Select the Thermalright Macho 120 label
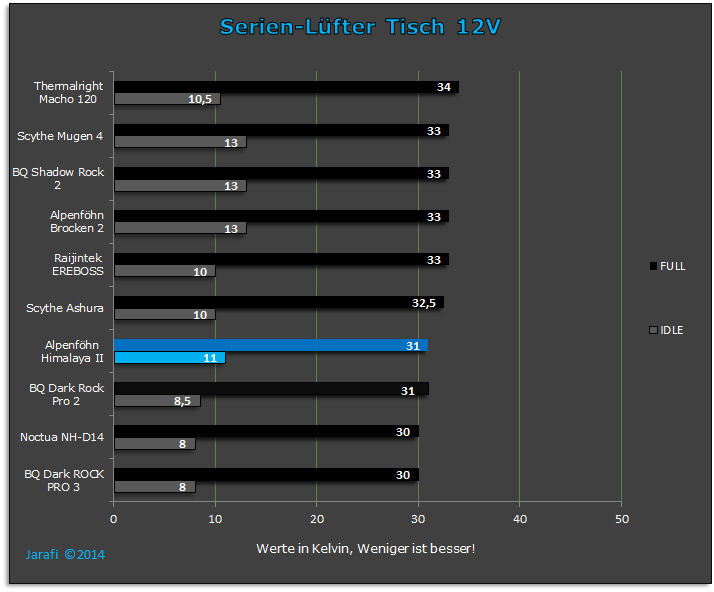The image size is (714, 592). (x=68, y=92)
